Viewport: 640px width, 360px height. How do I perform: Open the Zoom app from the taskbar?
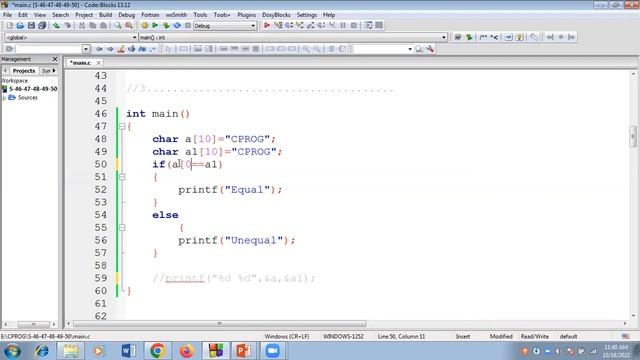pyautogui.click(x=272, y=351)
